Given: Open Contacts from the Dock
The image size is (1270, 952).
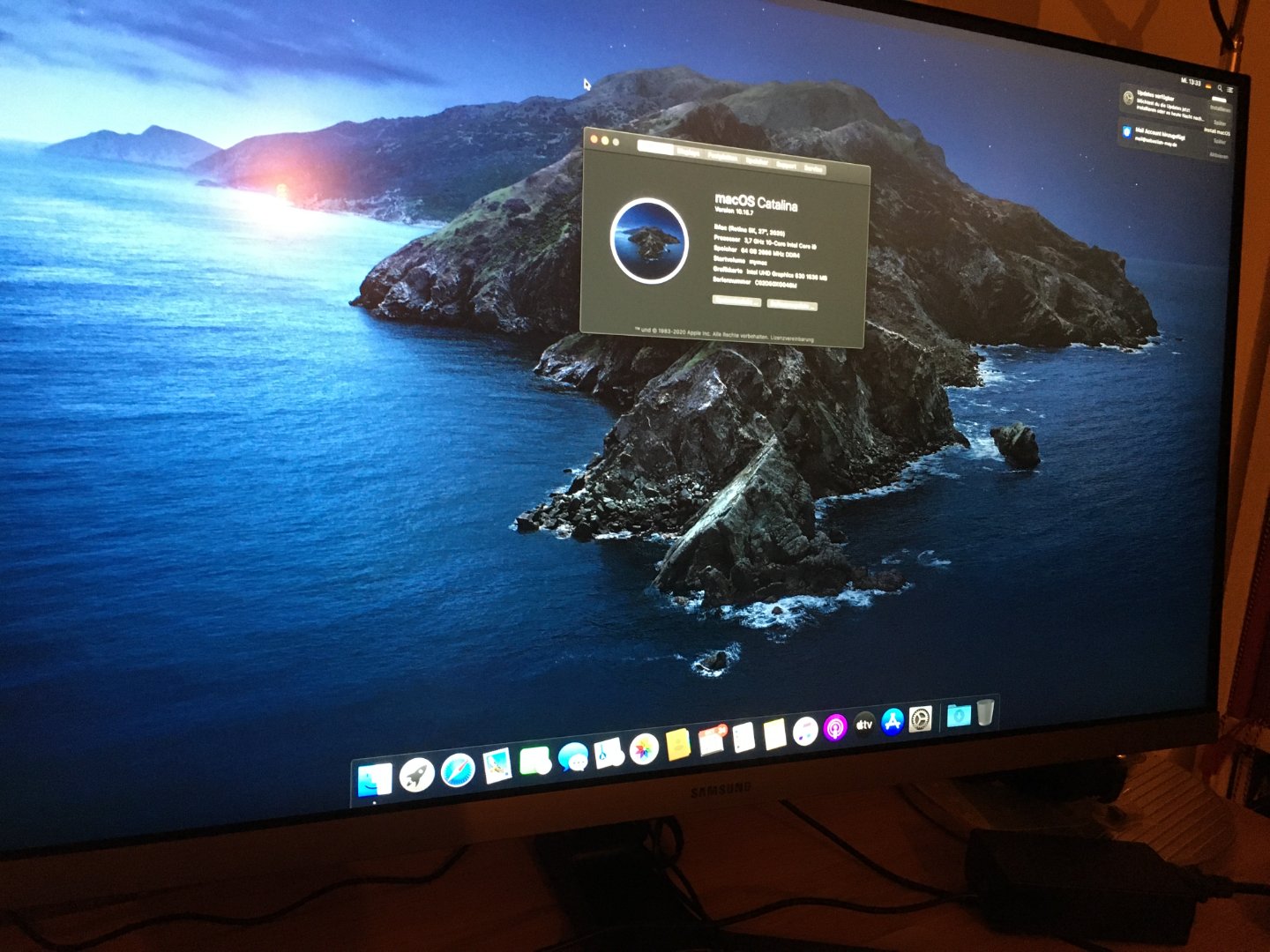Looking at the screenshot, I should point(677,745).
